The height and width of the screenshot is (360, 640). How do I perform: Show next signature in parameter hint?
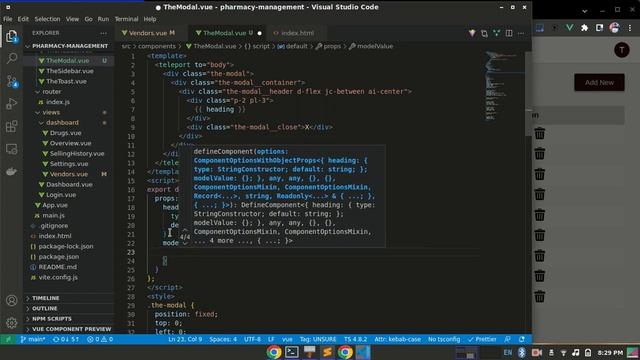[185, 243]
